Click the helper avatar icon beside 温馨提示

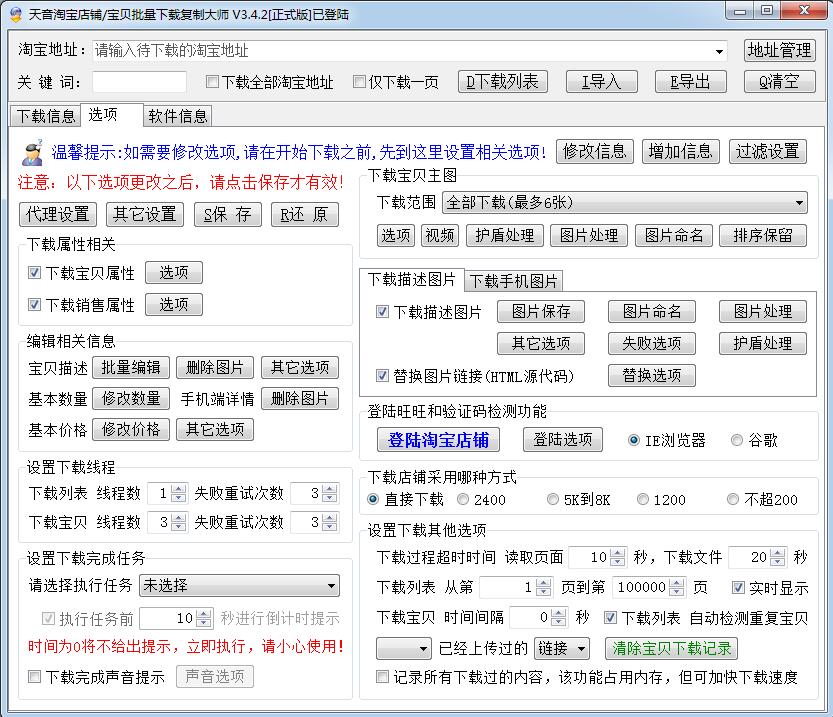[33, 153]
